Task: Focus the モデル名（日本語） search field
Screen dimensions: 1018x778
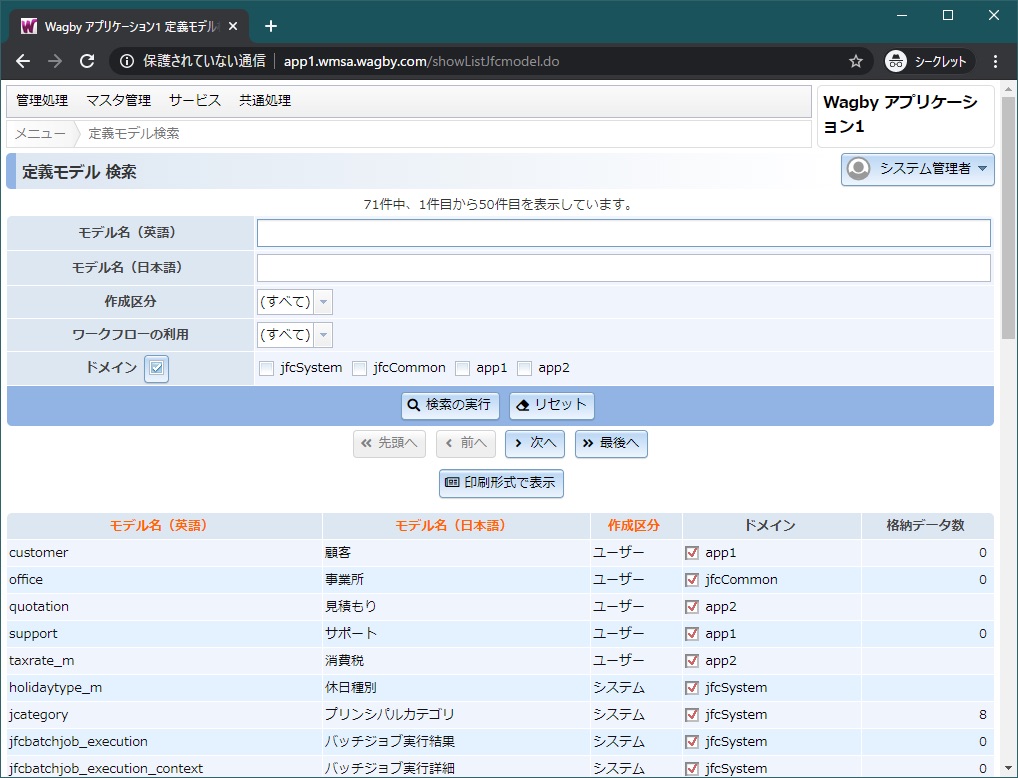Action: point(623,268)
